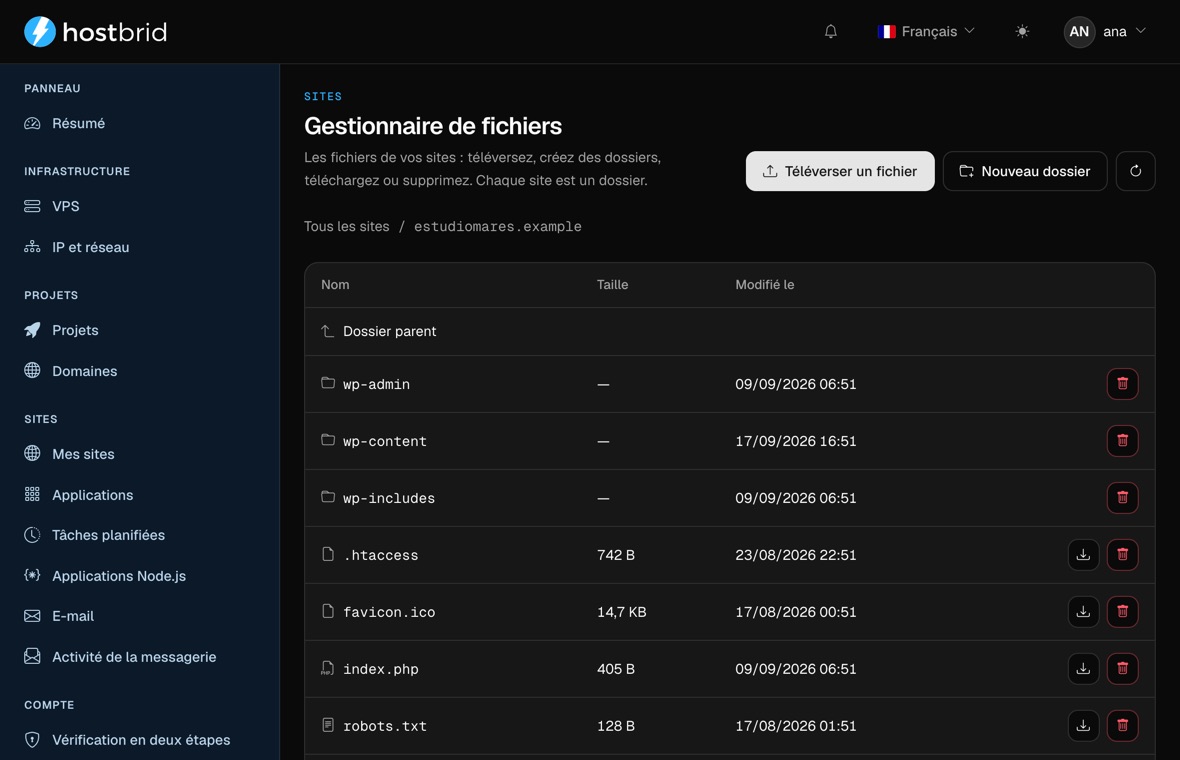
Task: Click the Modifié le column header
Action: click(x=765, y=284)
